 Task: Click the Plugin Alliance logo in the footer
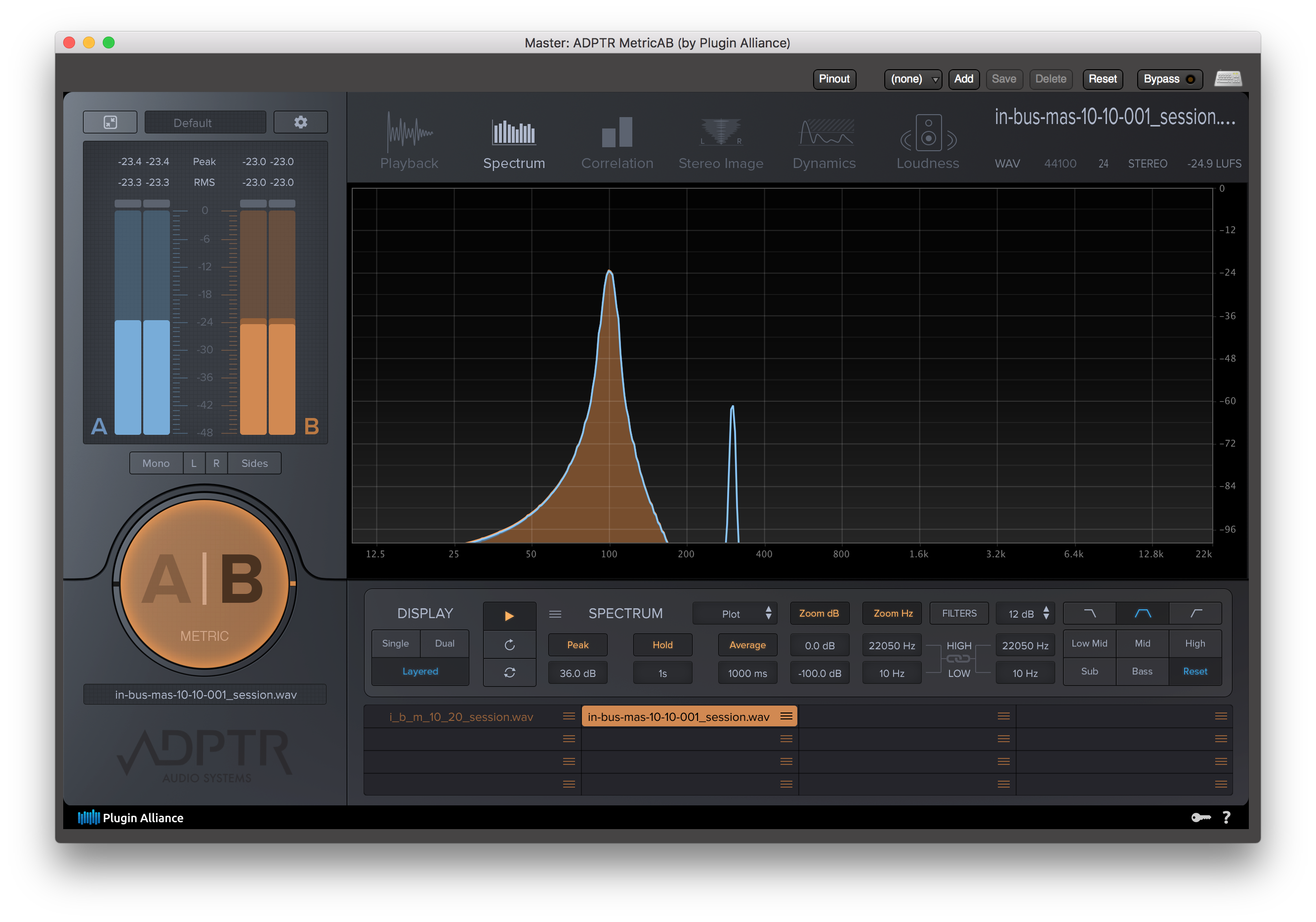[131, 818]
